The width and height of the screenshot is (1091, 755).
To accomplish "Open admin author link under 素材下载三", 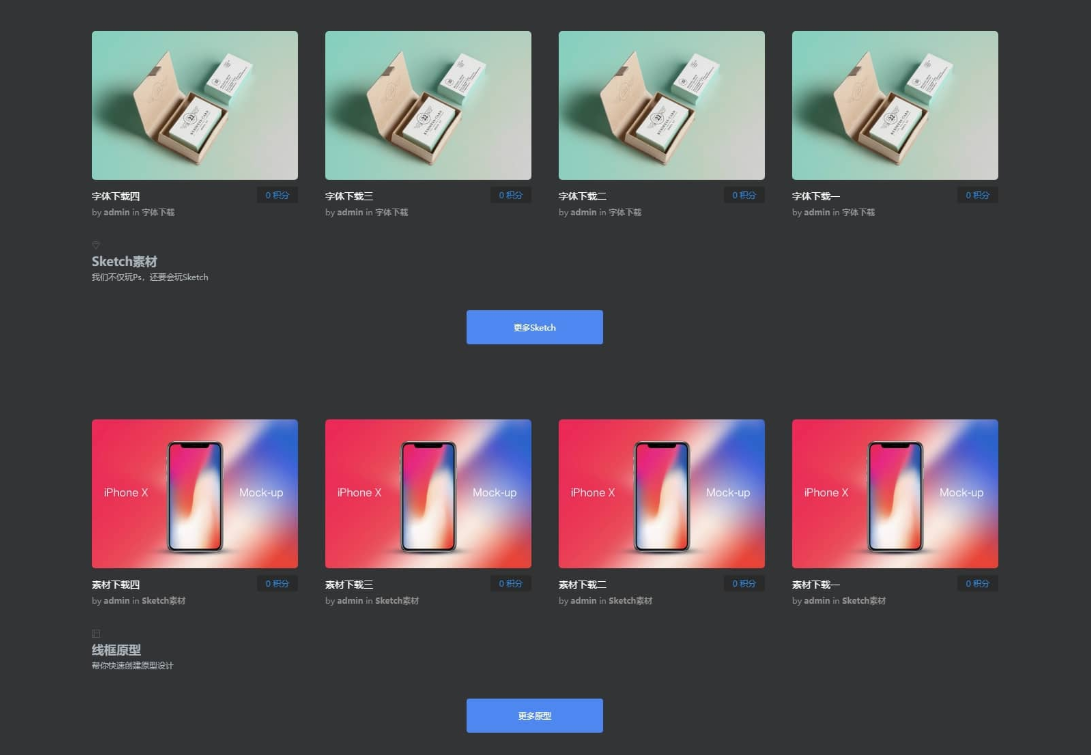I will [349, 601].
